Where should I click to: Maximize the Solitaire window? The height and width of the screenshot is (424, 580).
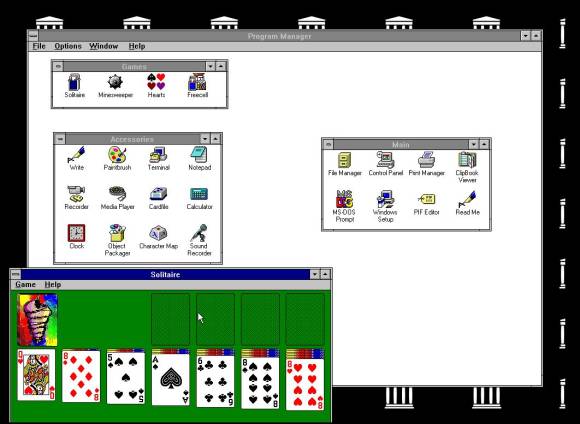tap(325, 275)
